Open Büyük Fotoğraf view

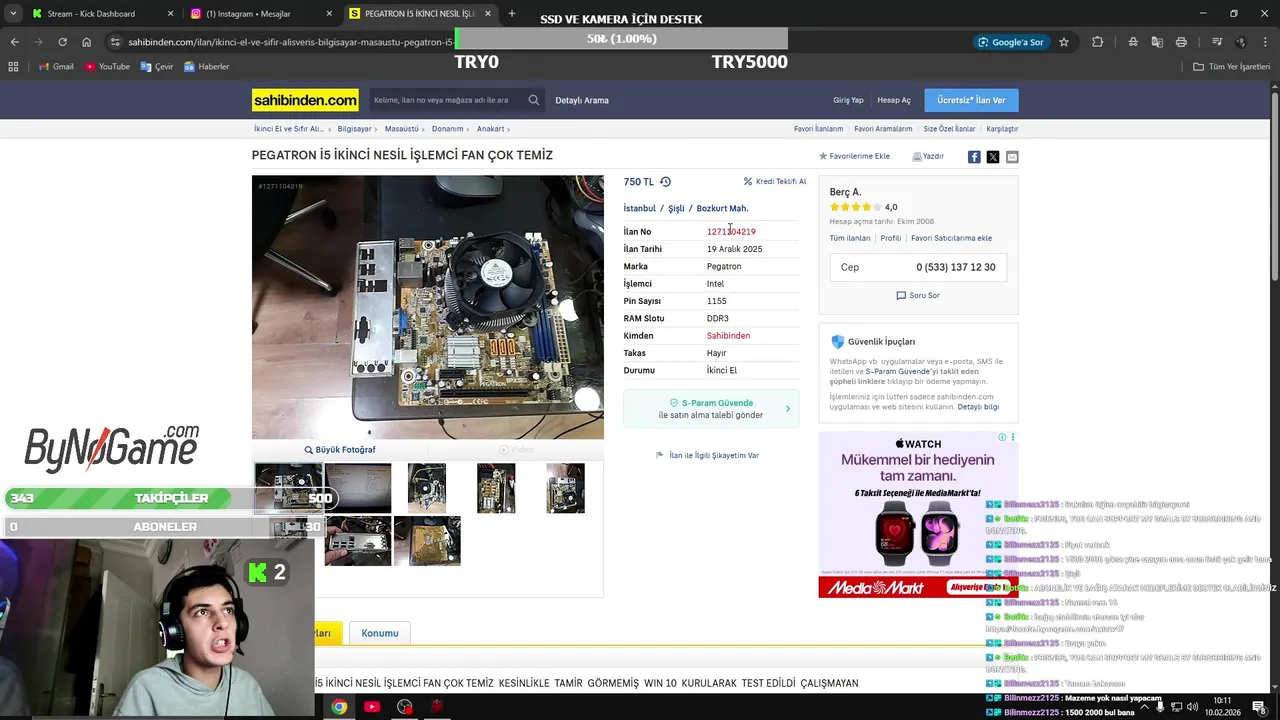point(340,450)
